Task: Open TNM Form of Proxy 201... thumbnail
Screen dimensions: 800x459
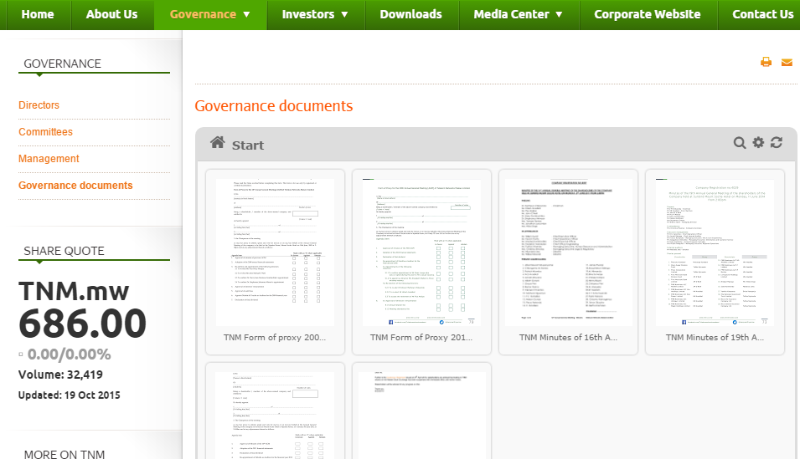Action: tap(421, 252)
